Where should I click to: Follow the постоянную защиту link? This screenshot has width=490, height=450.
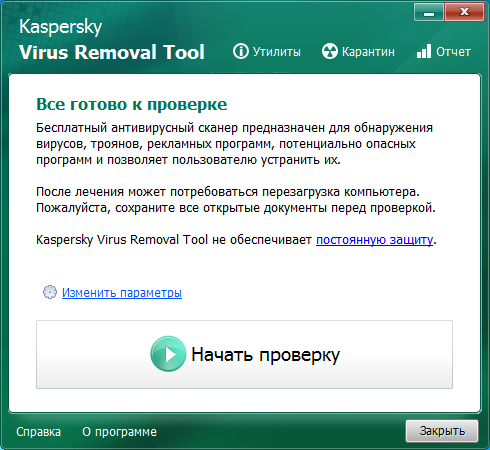click(x=374, y=240)
